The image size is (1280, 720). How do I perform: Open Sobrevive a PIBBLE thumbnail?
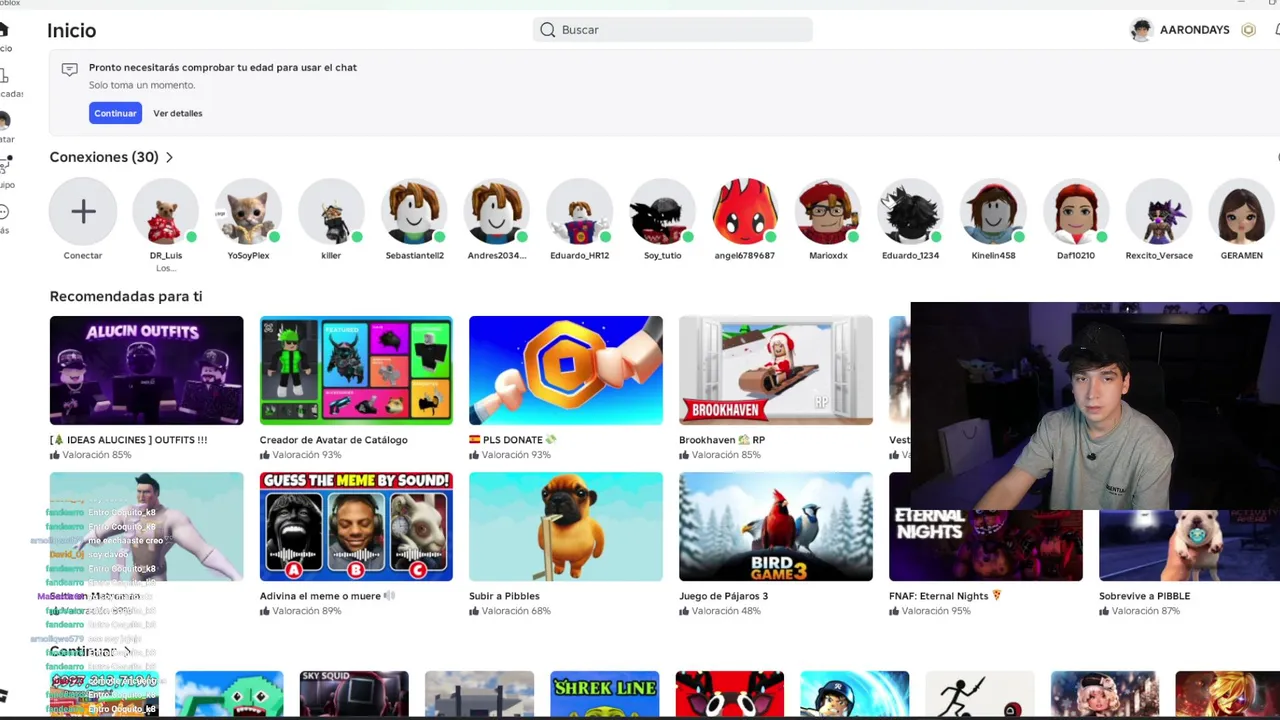coord(1190,545)
